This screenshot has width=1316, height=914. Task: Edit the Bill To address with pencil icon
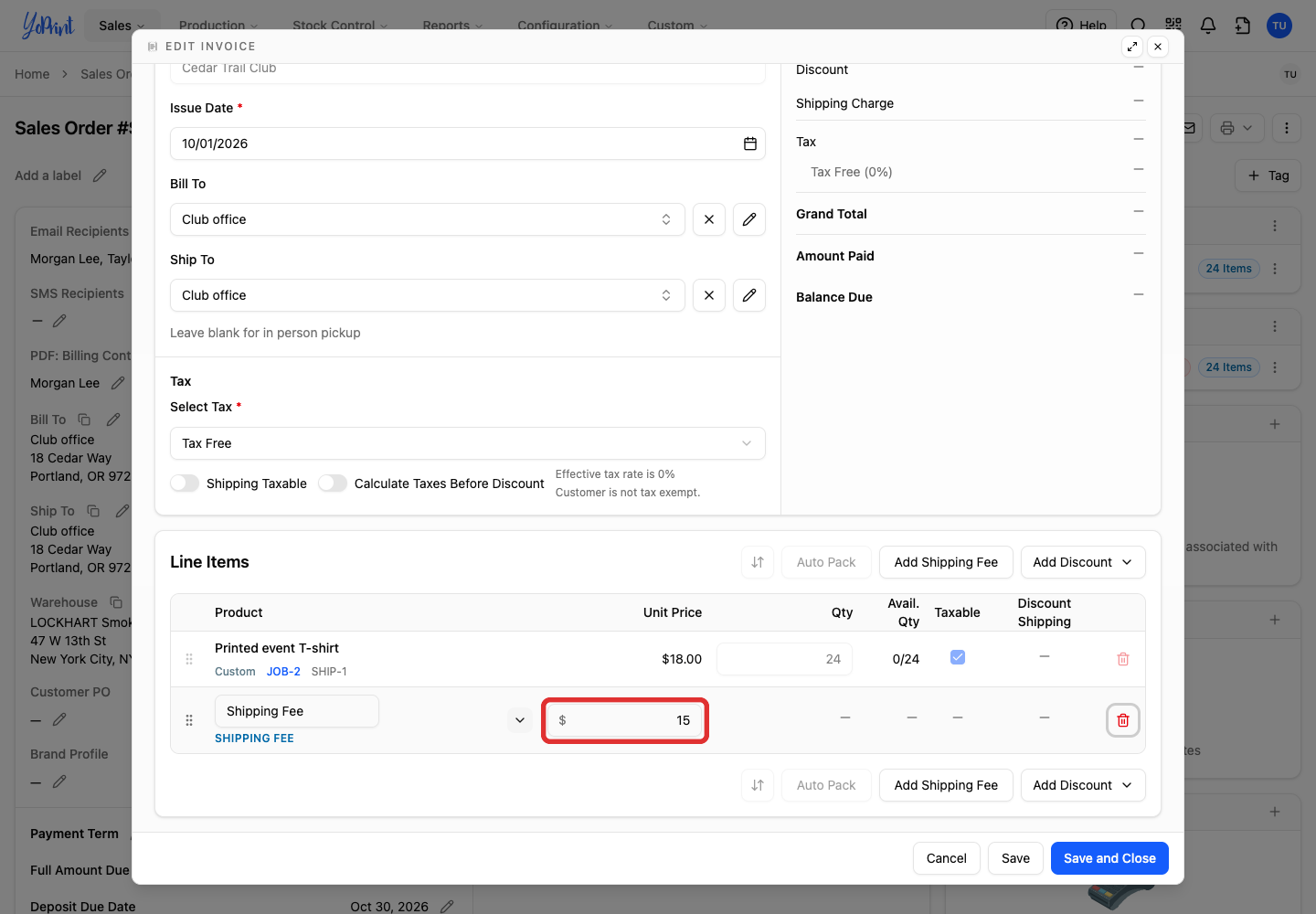tap(749, 219)
